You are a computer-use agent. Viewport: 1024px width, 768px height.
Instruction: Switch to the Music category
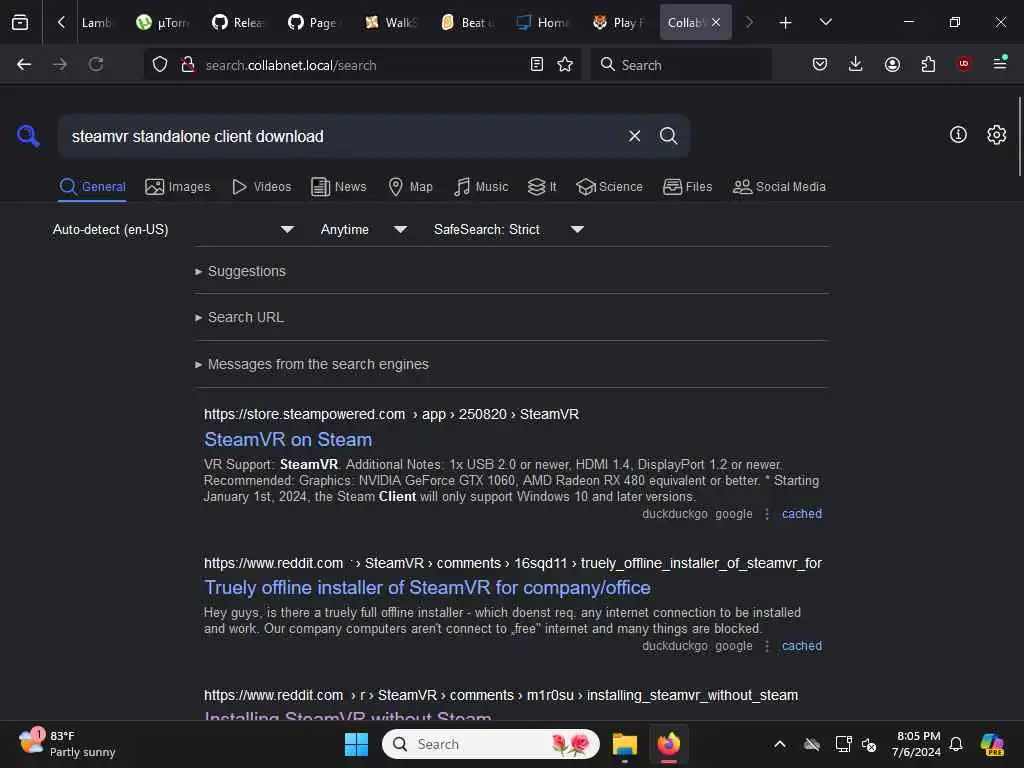(481, 187)
